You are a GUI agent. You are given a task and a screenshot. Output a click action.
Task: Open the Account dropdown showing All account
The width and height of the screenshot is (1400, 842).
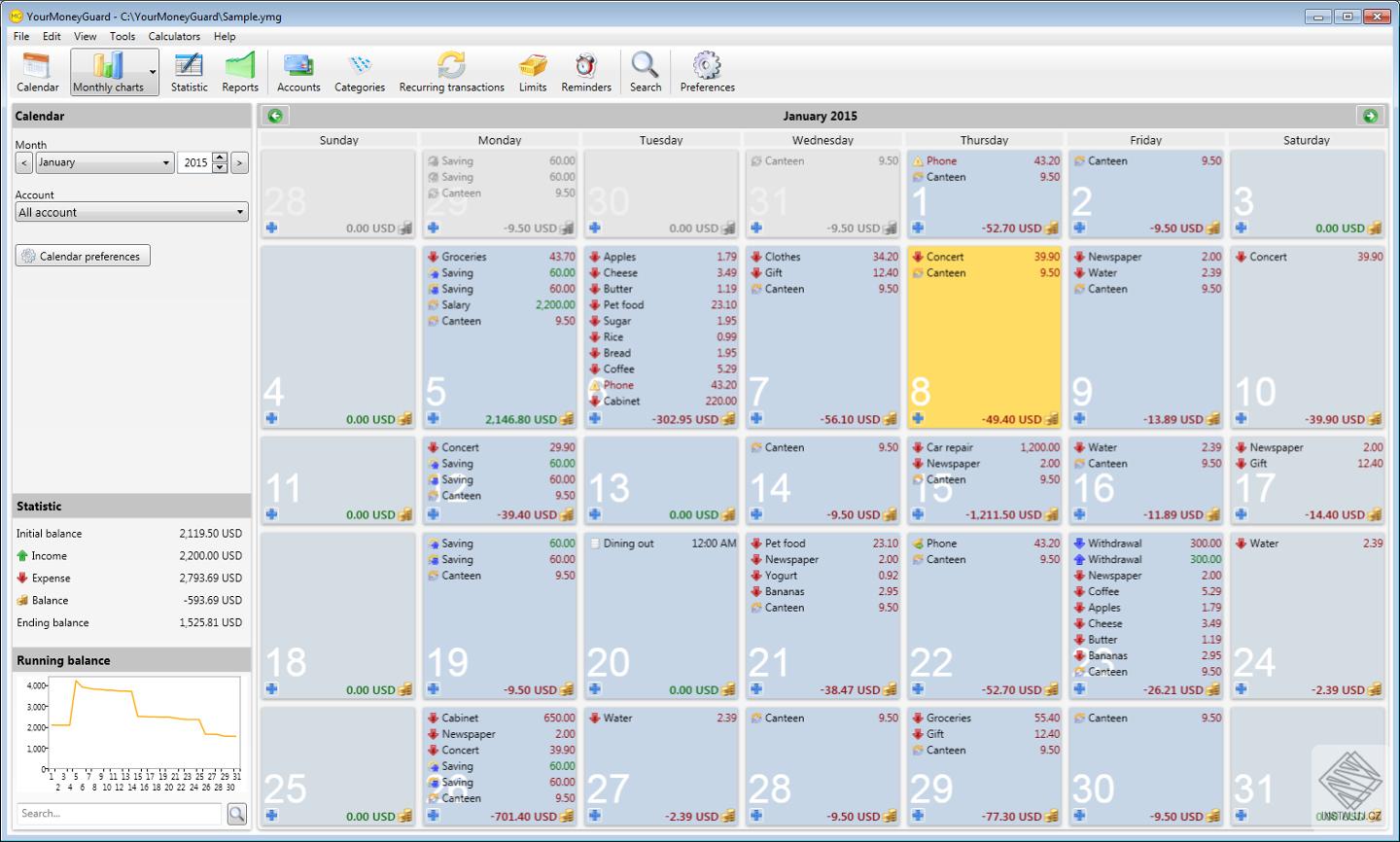[x=132, y=212]
